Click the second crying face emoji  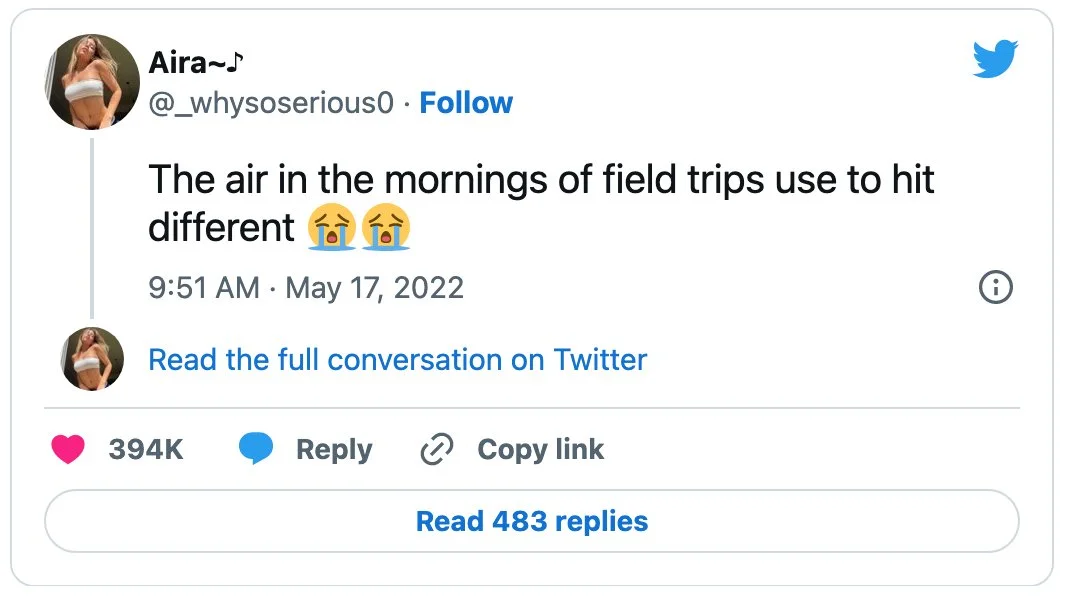pyautogui.click(x=385, y=229)
